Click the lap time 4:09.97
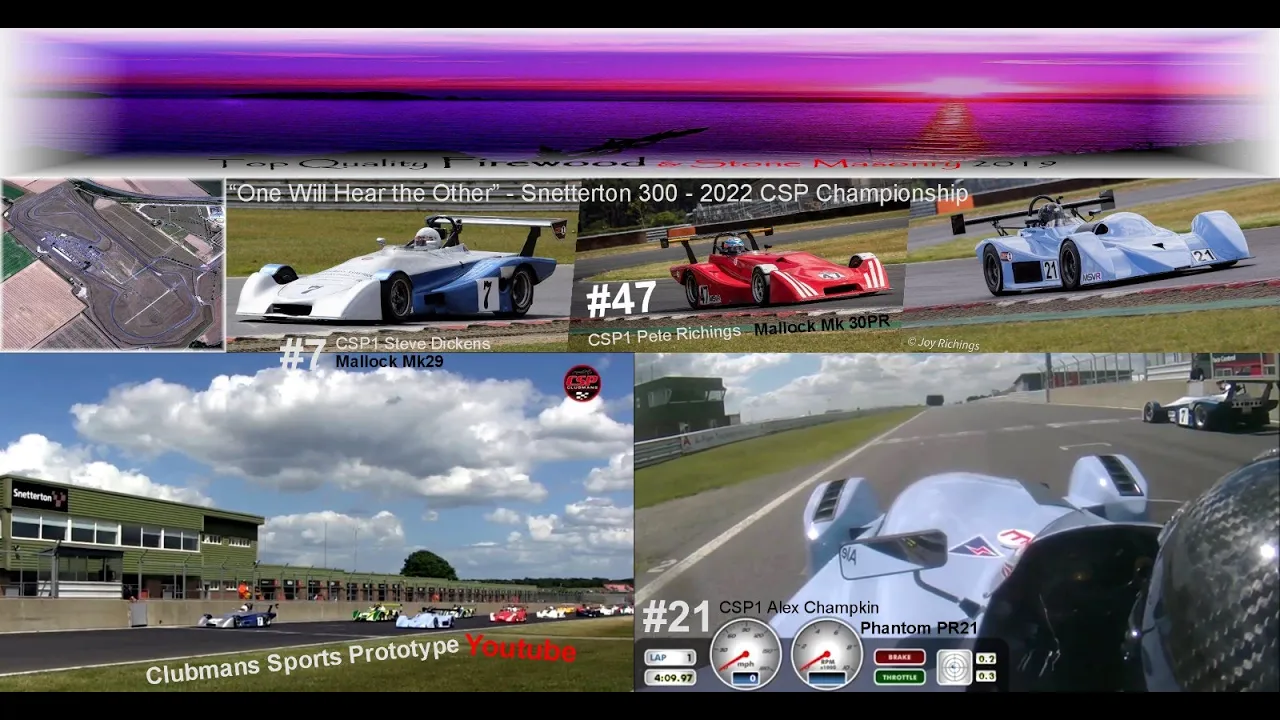The width and height of the screenshot is (1280, 720). pos(670,677)
